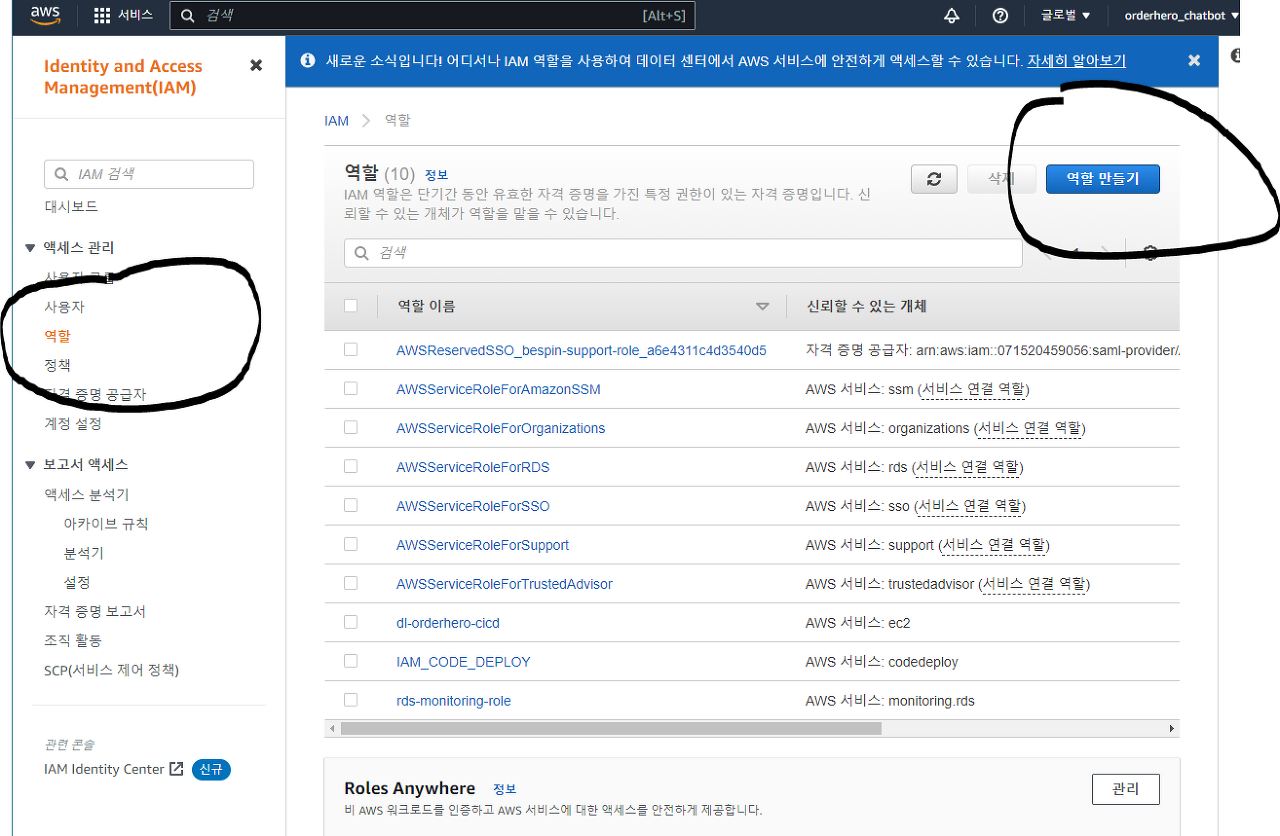The height and width of the screenshot is (836, 1280).
Task: Open the 정보 link beside Roles Anywhere
Action: (505, 789)
